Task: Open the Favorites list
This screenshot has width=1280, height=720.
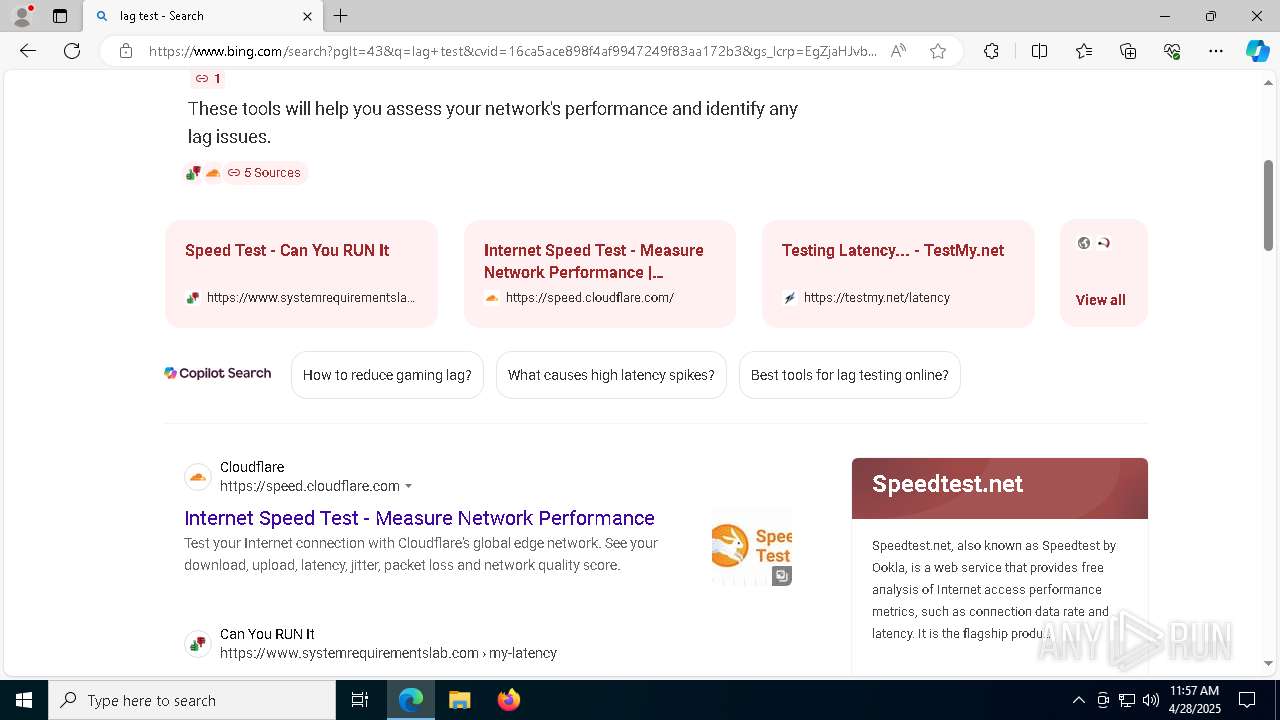Action: pyautogui.click(x=1084, y=51)
